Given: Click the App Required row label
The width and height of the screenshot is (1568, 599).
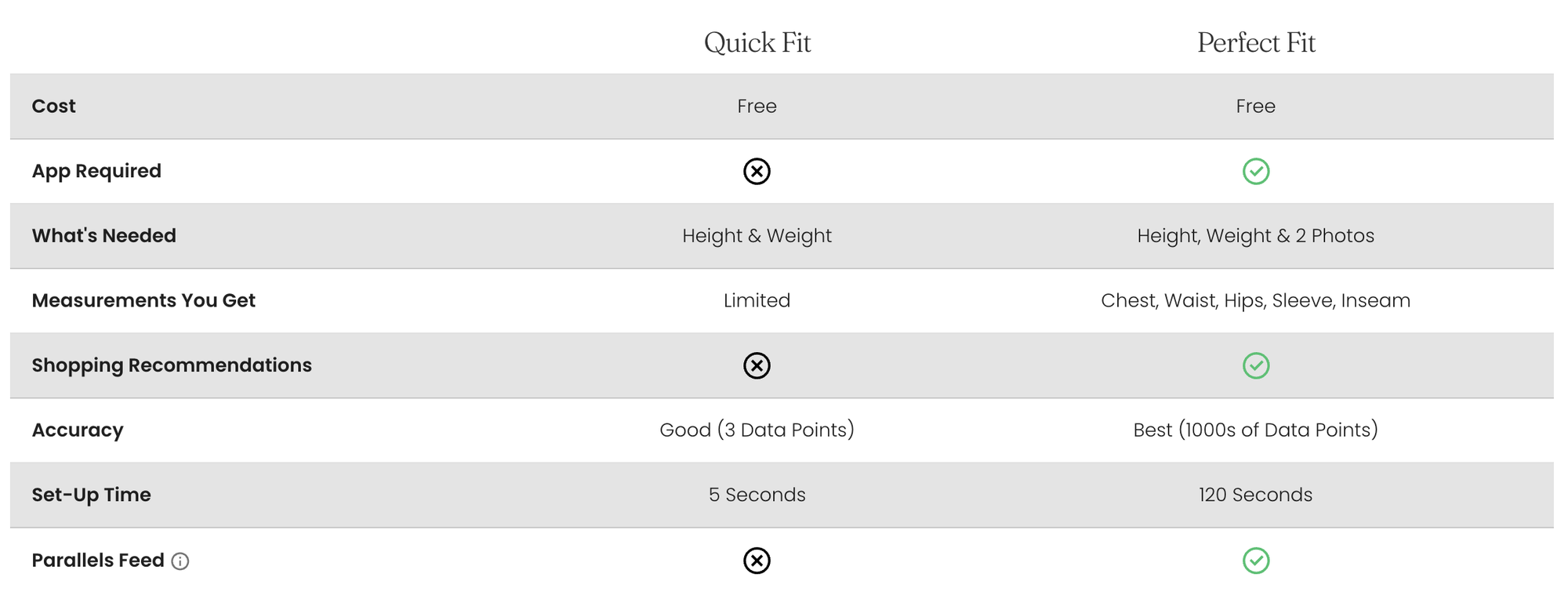Looking at the screenshot, I should pos(96,171).
